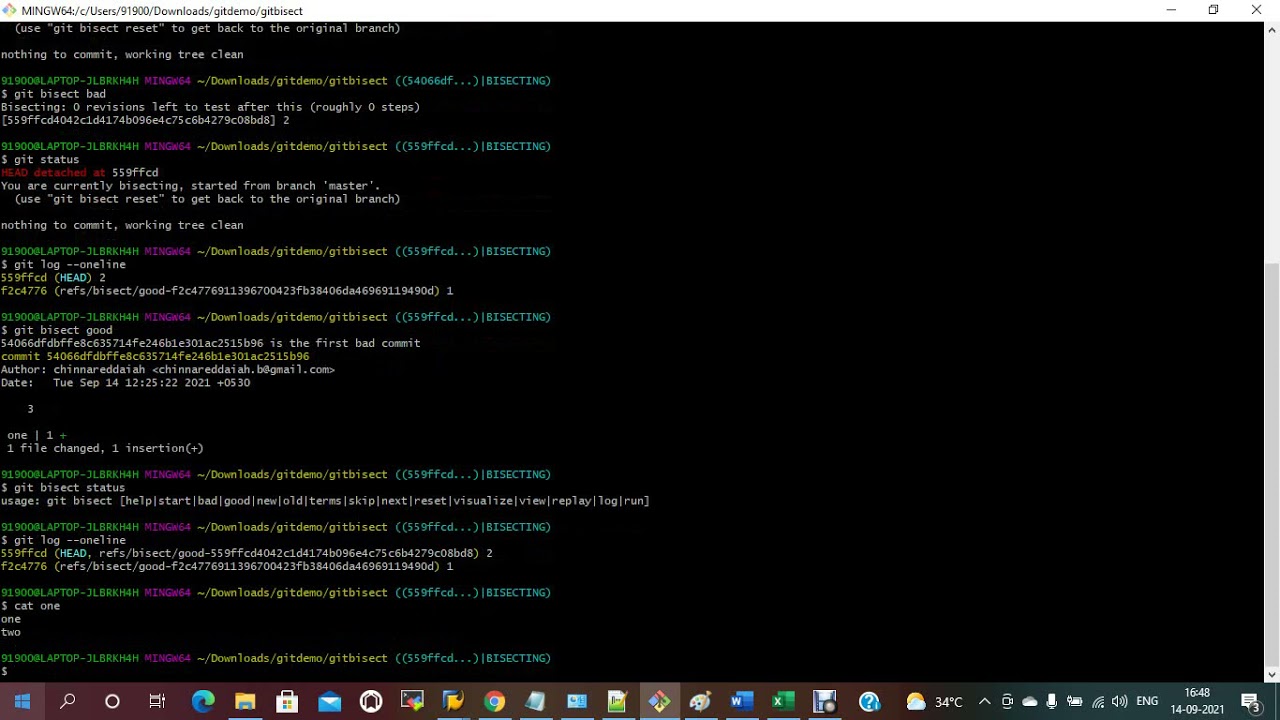Open the floppy disk recorder taskbar icon
This screenshot has width=1280, height=720.
pyautogui.click(x=824, y=701)
